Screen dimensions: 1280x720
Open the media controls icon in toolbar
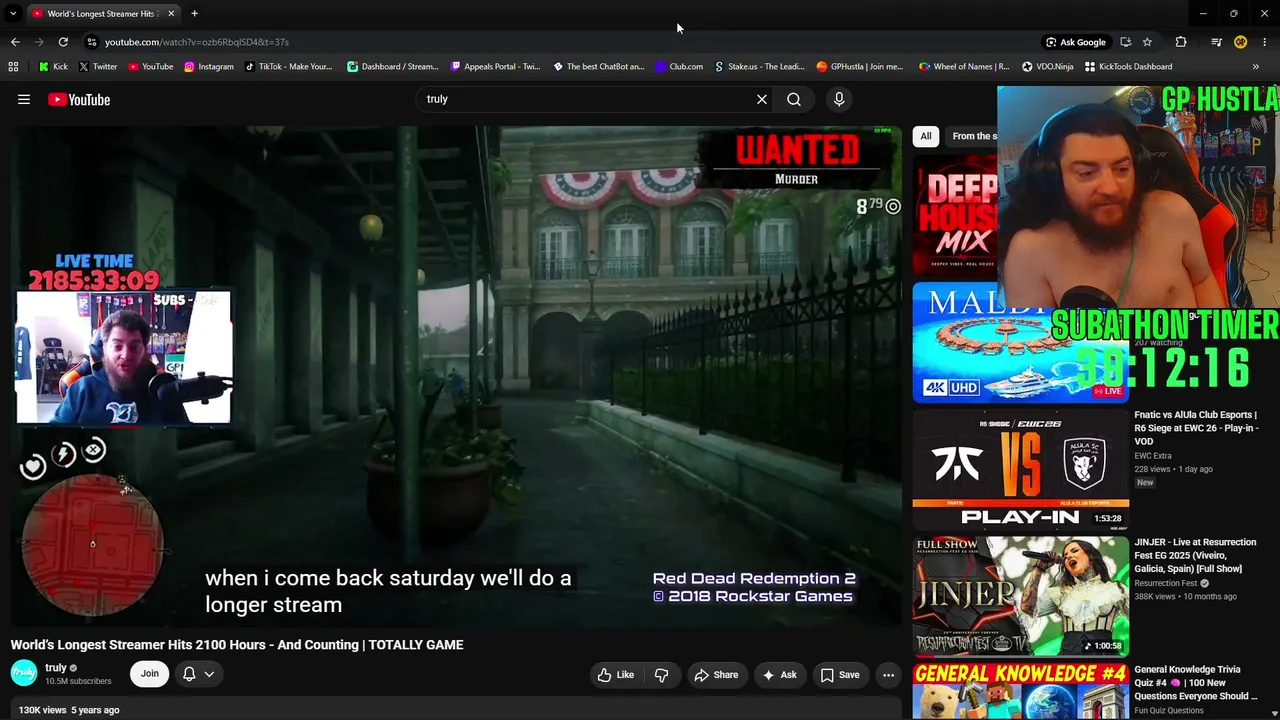(x=1216, y=42)
